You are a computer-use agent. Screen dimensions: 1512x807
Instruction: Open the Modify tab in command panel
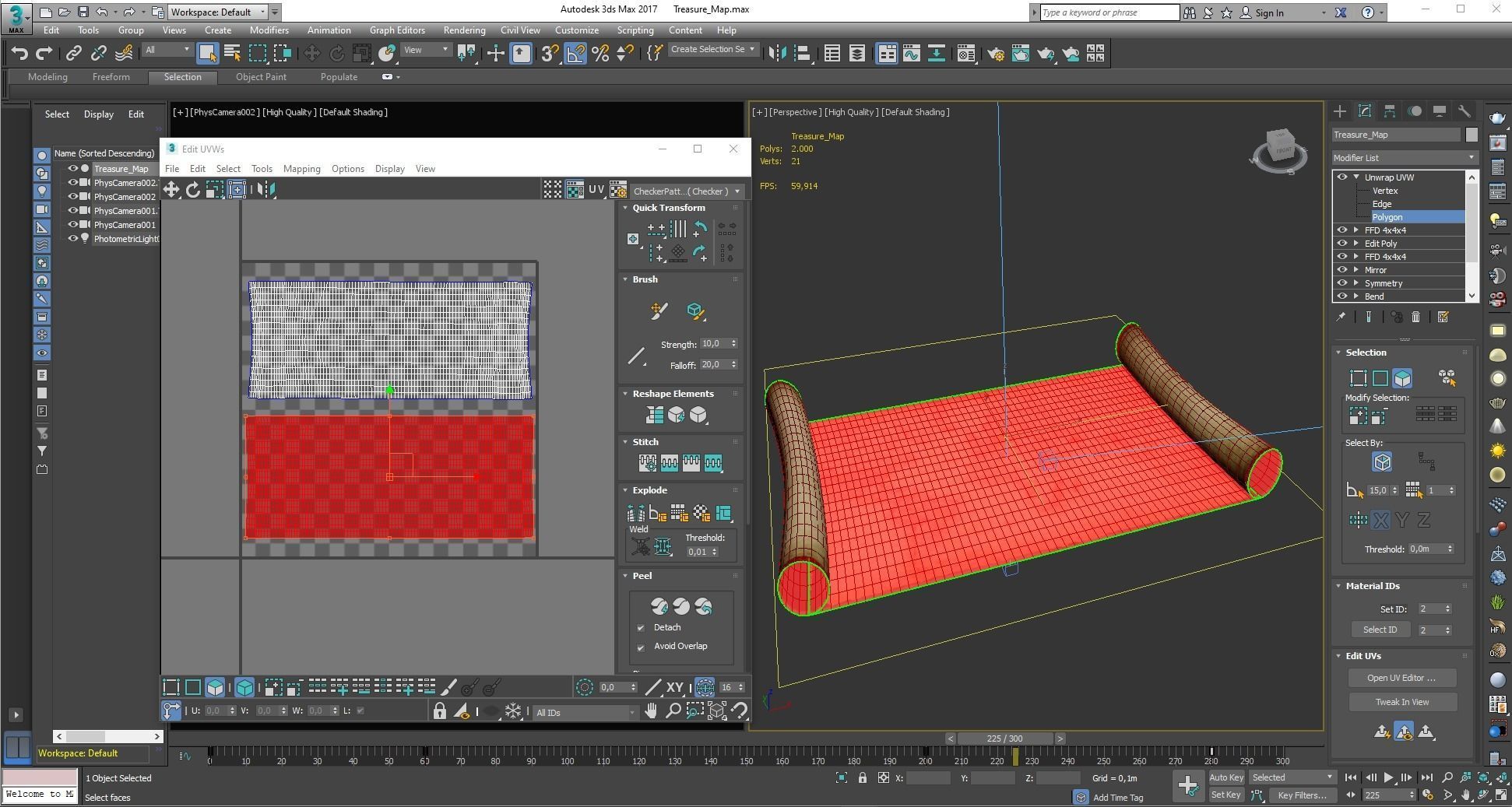tap(1364, 111)
